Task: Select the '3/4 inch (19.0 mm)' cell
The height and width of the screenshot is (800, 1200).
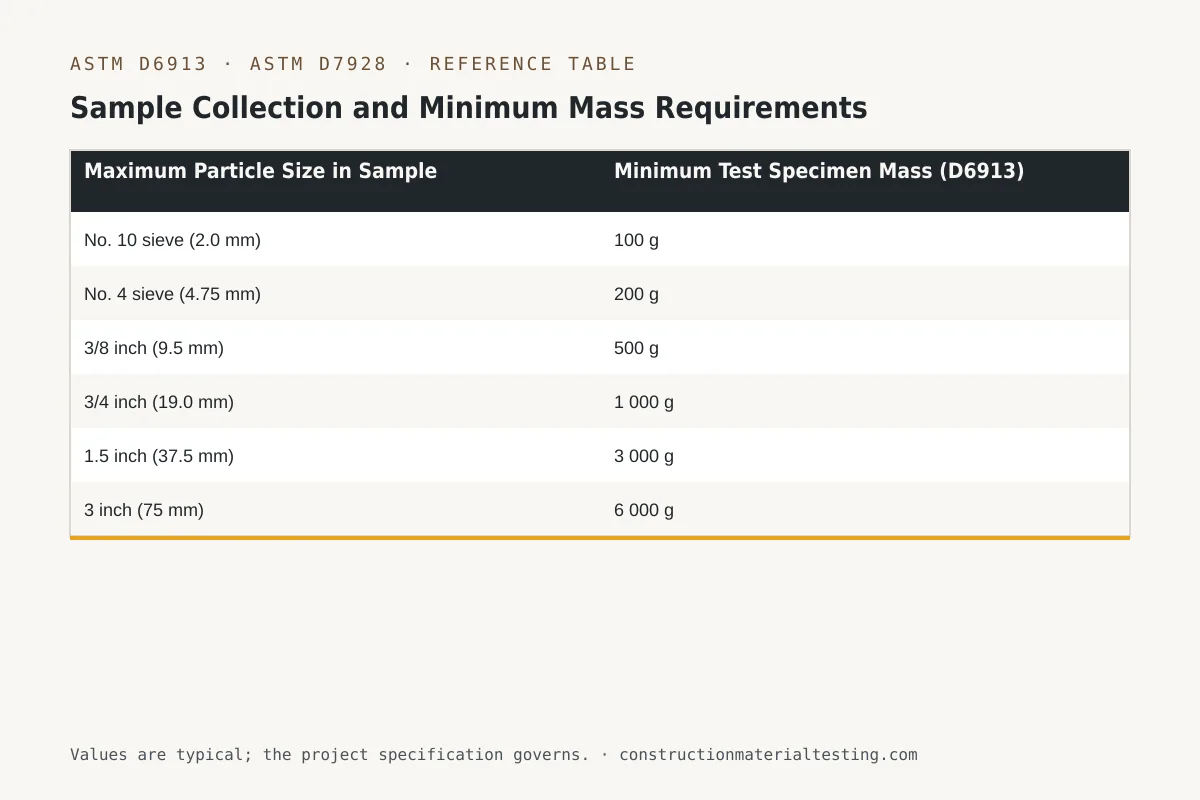Action: (335, 402)
